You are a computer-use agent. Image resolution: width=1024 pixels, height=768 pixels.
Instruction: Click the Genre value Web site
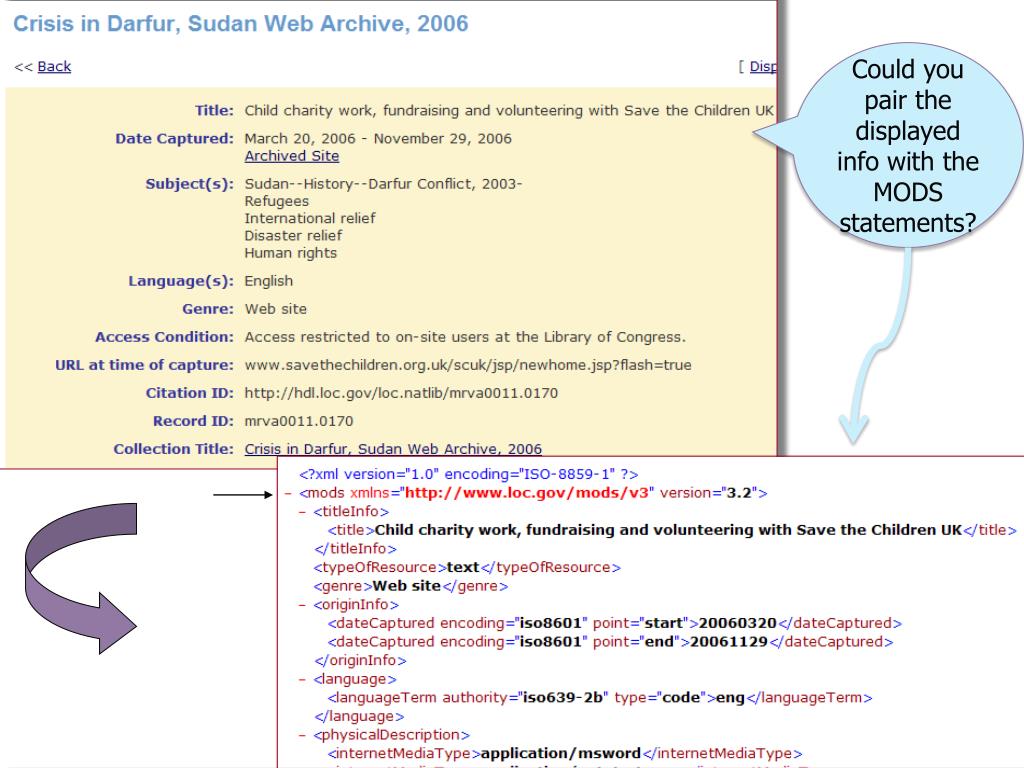(x=276, y=309)
